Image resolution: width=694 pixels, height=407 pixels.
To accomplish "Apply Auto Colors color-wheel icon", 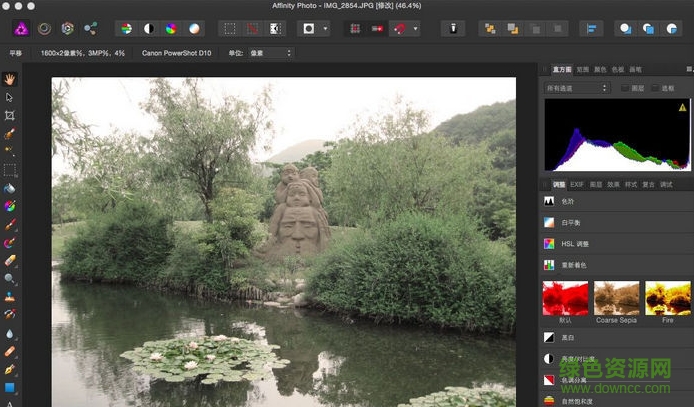I will point(171,29).
